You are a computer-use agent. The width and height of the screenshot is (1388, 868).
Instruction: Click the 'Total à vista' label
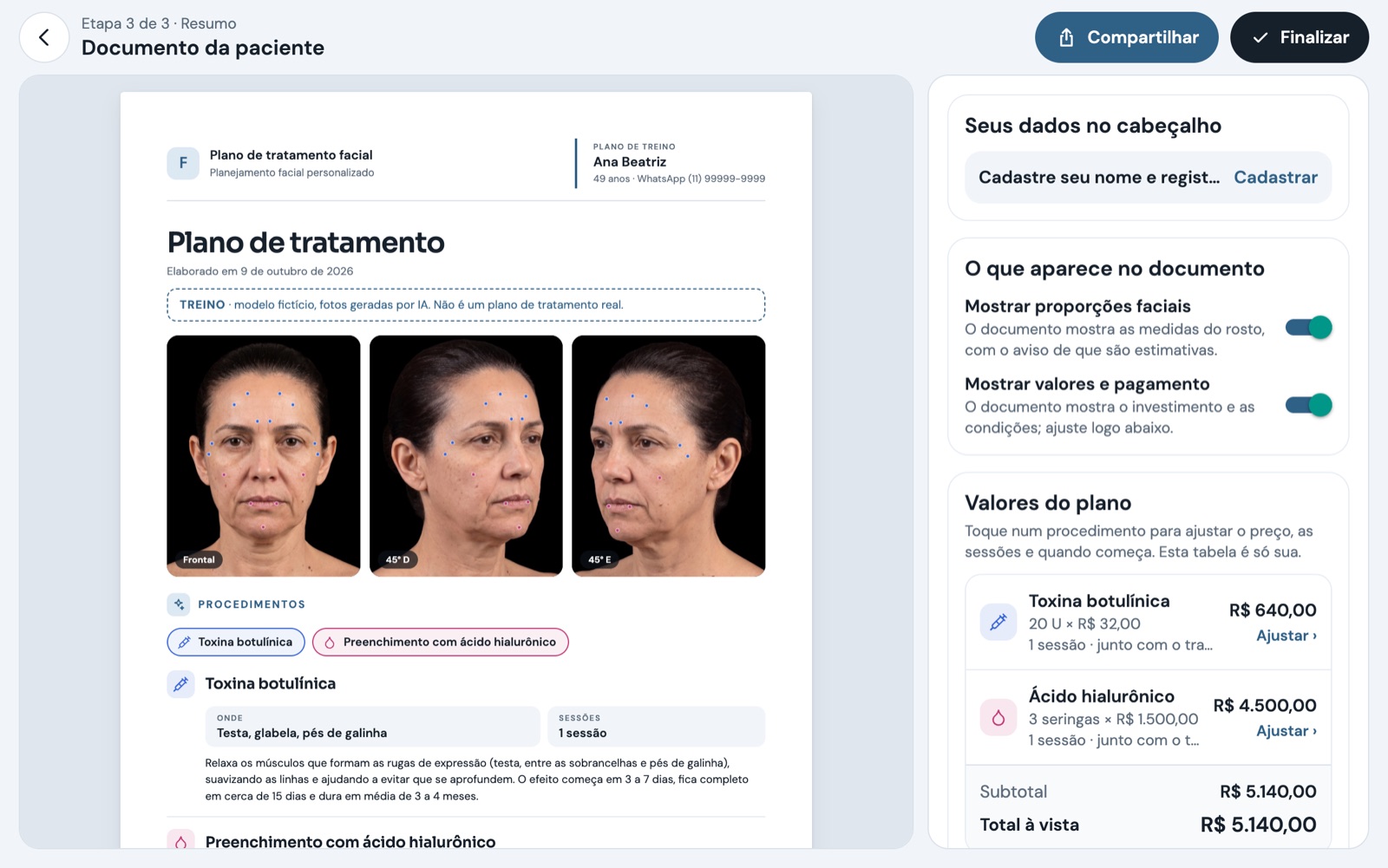(x=1030, y=825)
